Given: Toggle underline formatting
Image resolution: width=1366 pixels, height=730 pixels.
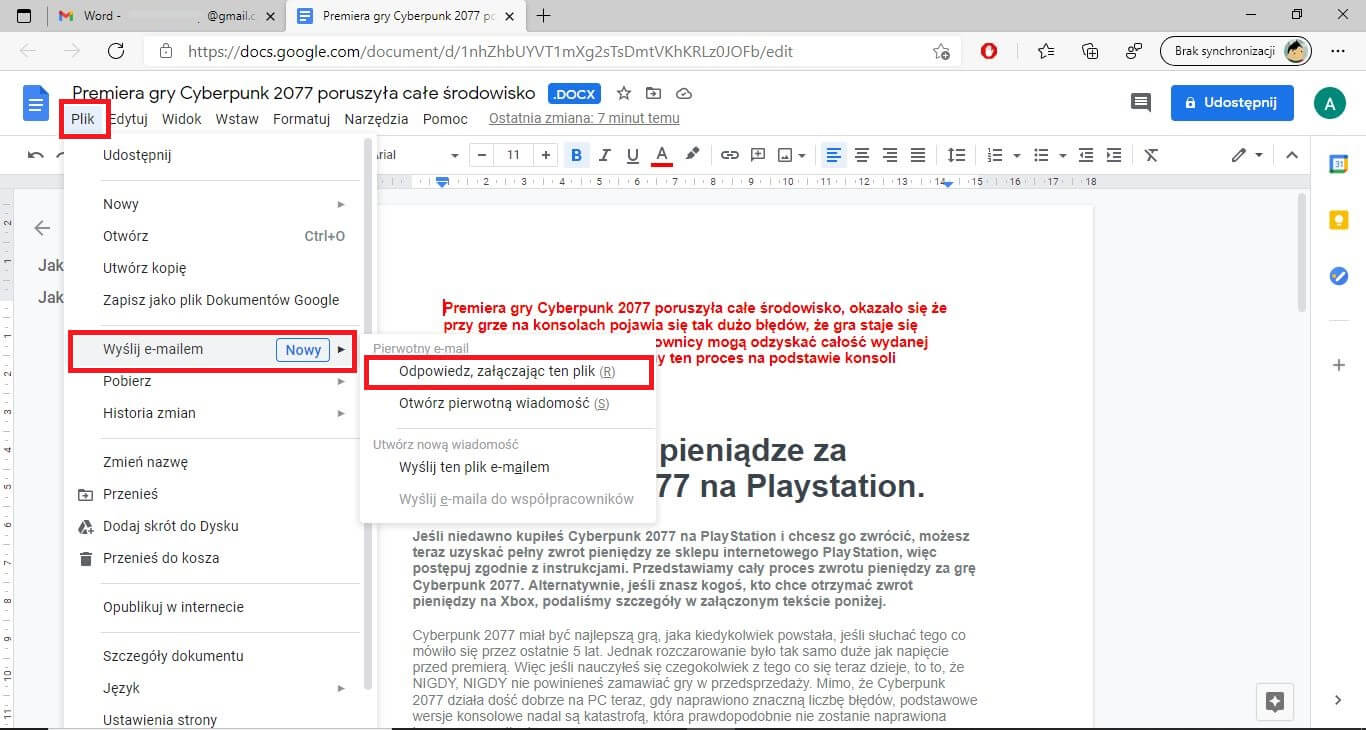Looking at the screenshot, I should pos(632,155).
